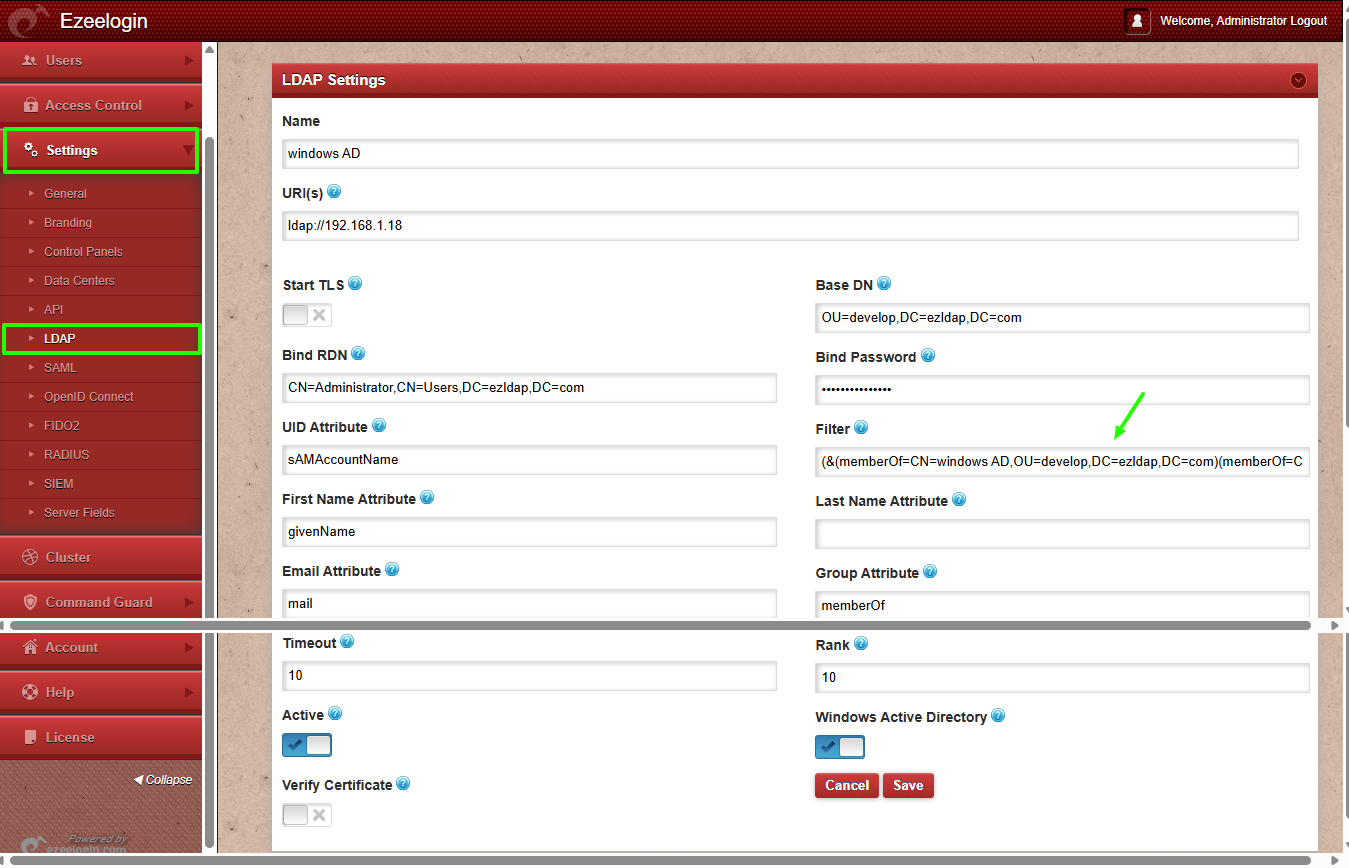Viewport: 1349px width, 868px height.
Task: Click the administrator user avatar icon
Action: coord(1137,21)
